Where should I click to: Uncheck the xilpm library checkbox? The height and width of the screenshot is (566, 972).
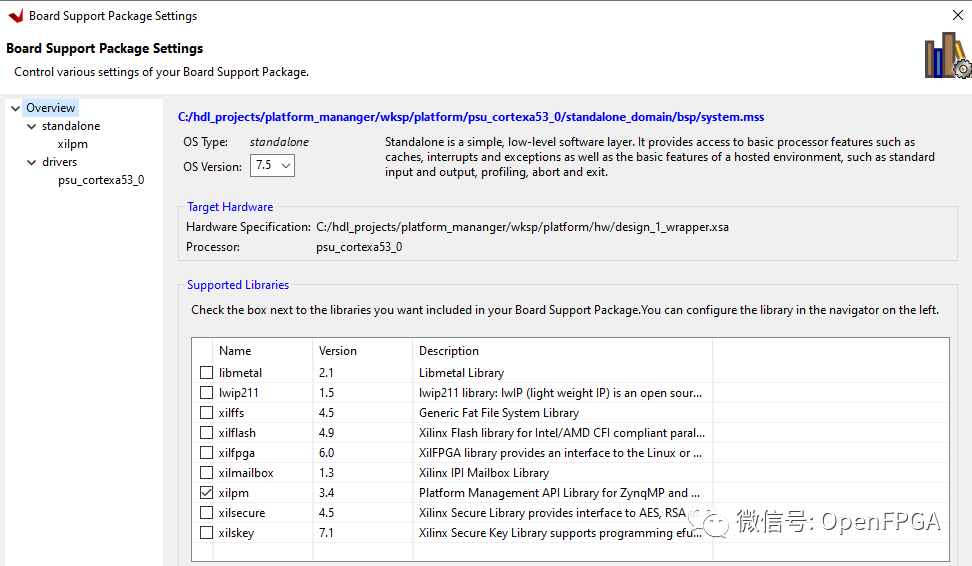pyautogui.click(x=206, y=493)
